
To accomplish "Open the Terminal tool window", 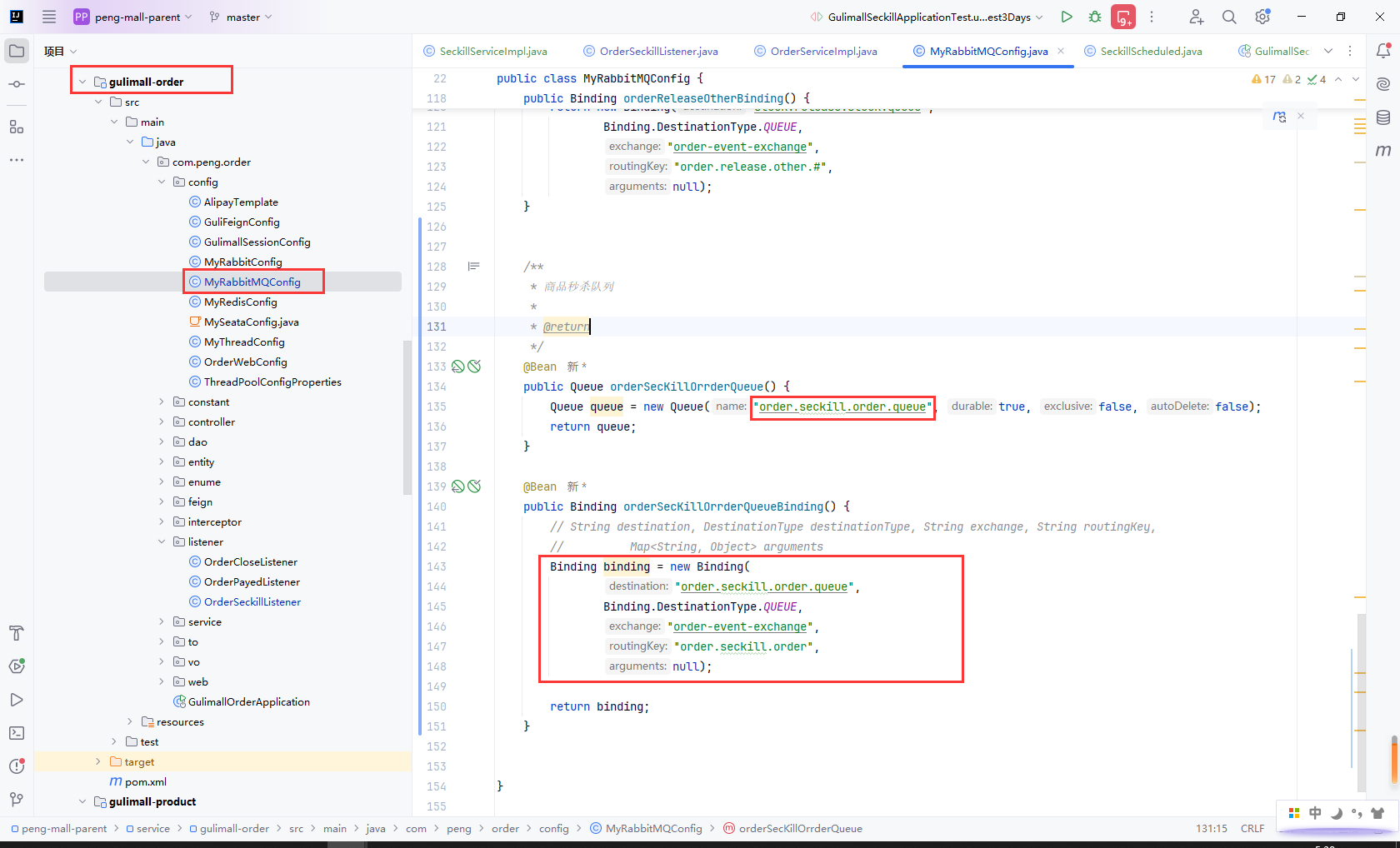I will (x=17, y=733).
